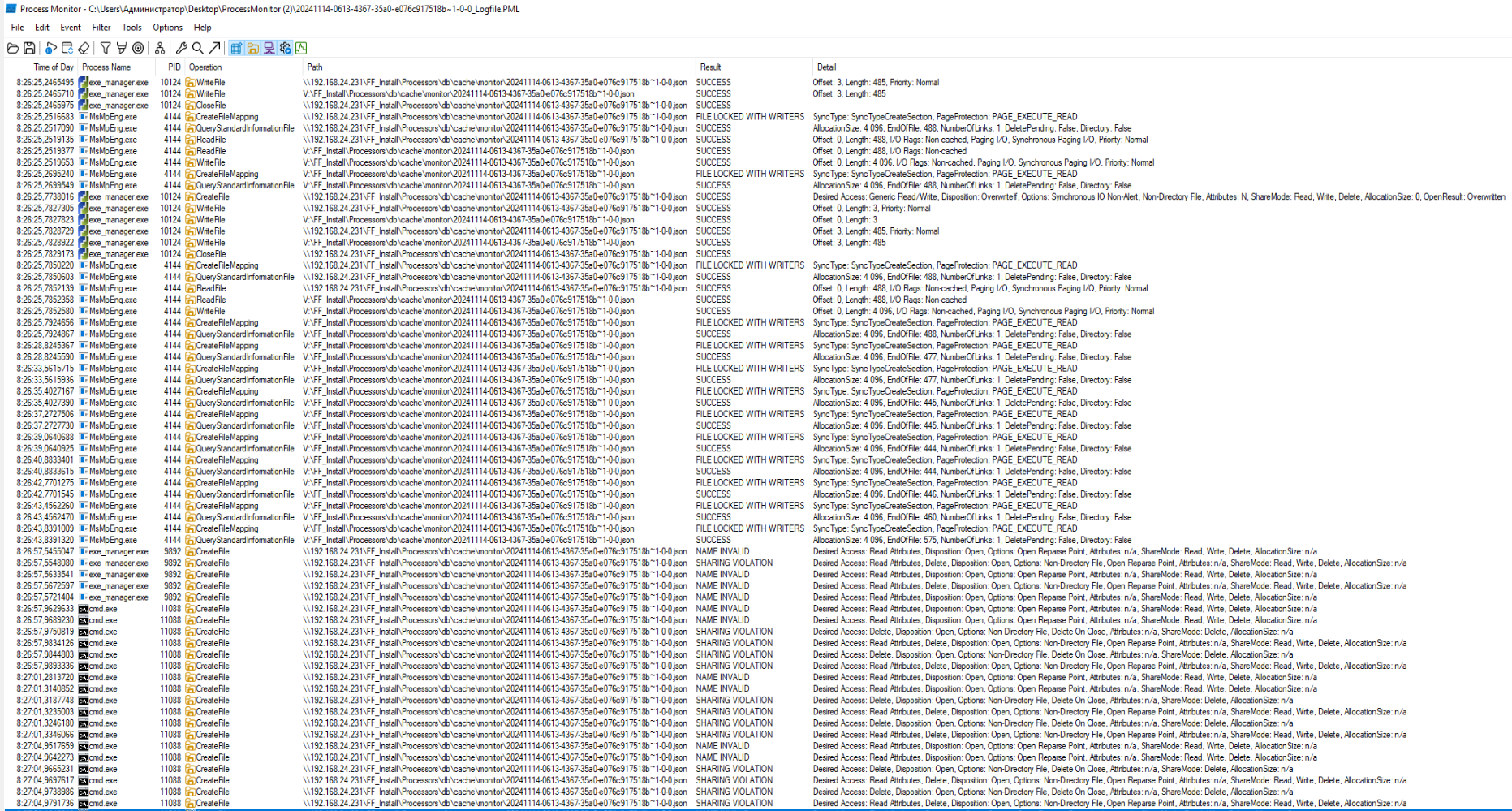Select time cell 8:26:57,5548080
Viewport: 1512px width, 811px height.
coord(45,563)
